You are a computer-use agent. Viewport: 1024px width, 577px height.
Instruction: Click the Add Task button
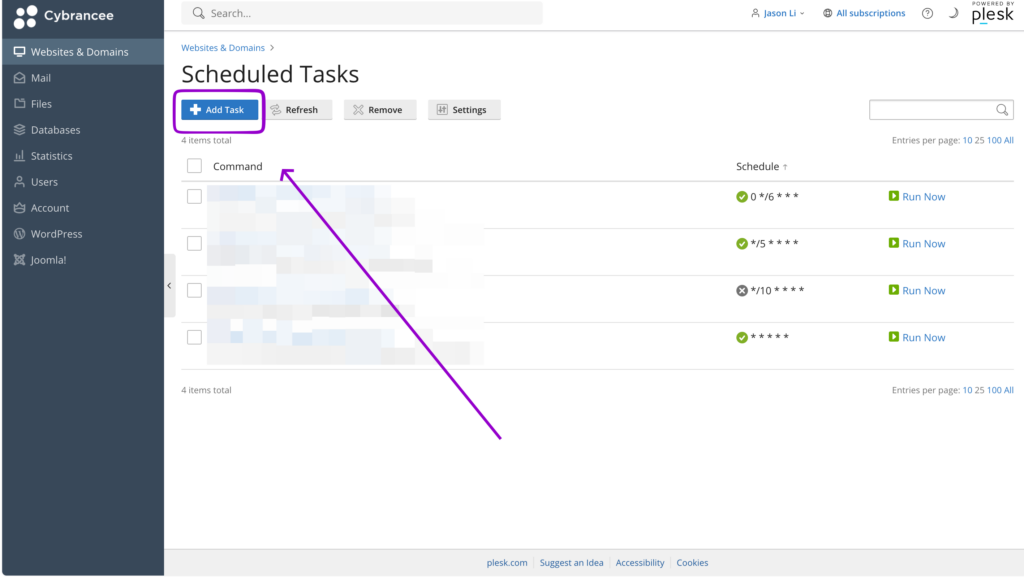tap(219, 110)
